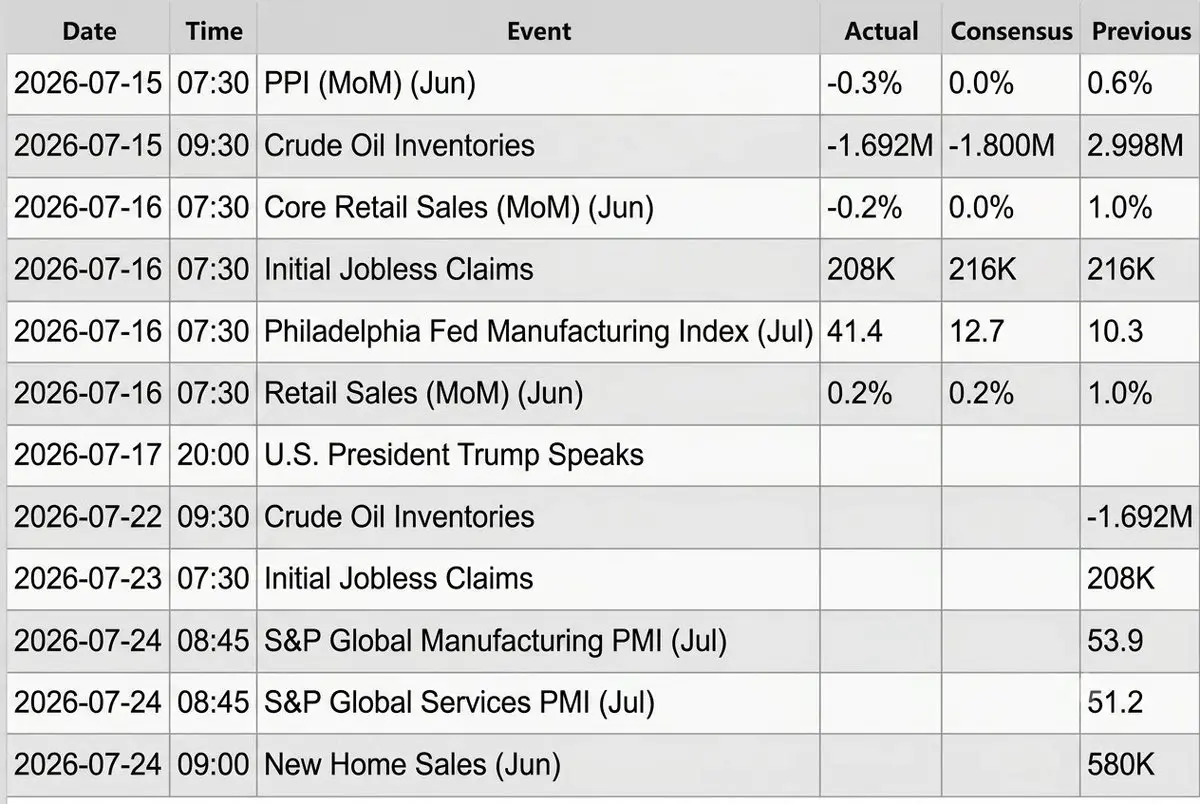The height and width of the screenshot is (804, 1200).
Task: Select Crude Oil Inventories on 2026-07-22
Action: 399,517
